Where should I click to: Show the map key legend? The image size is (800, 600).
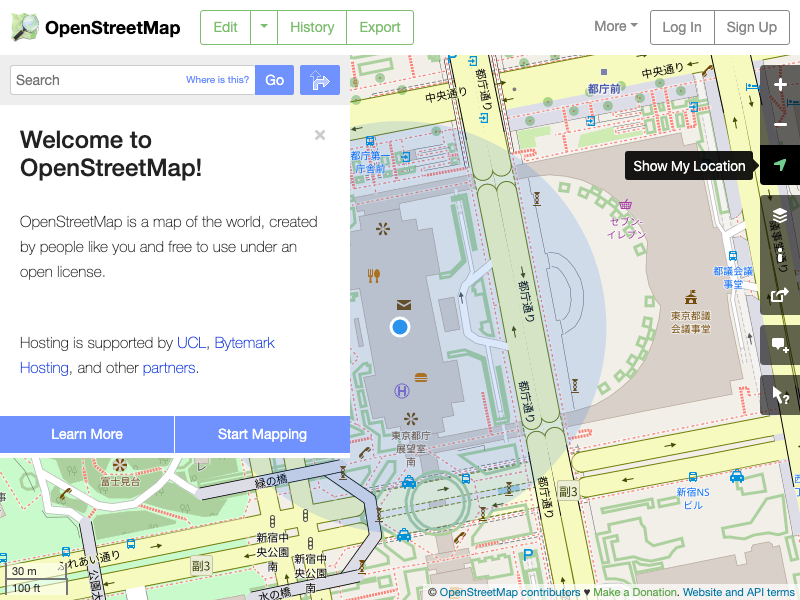point(780,255)
